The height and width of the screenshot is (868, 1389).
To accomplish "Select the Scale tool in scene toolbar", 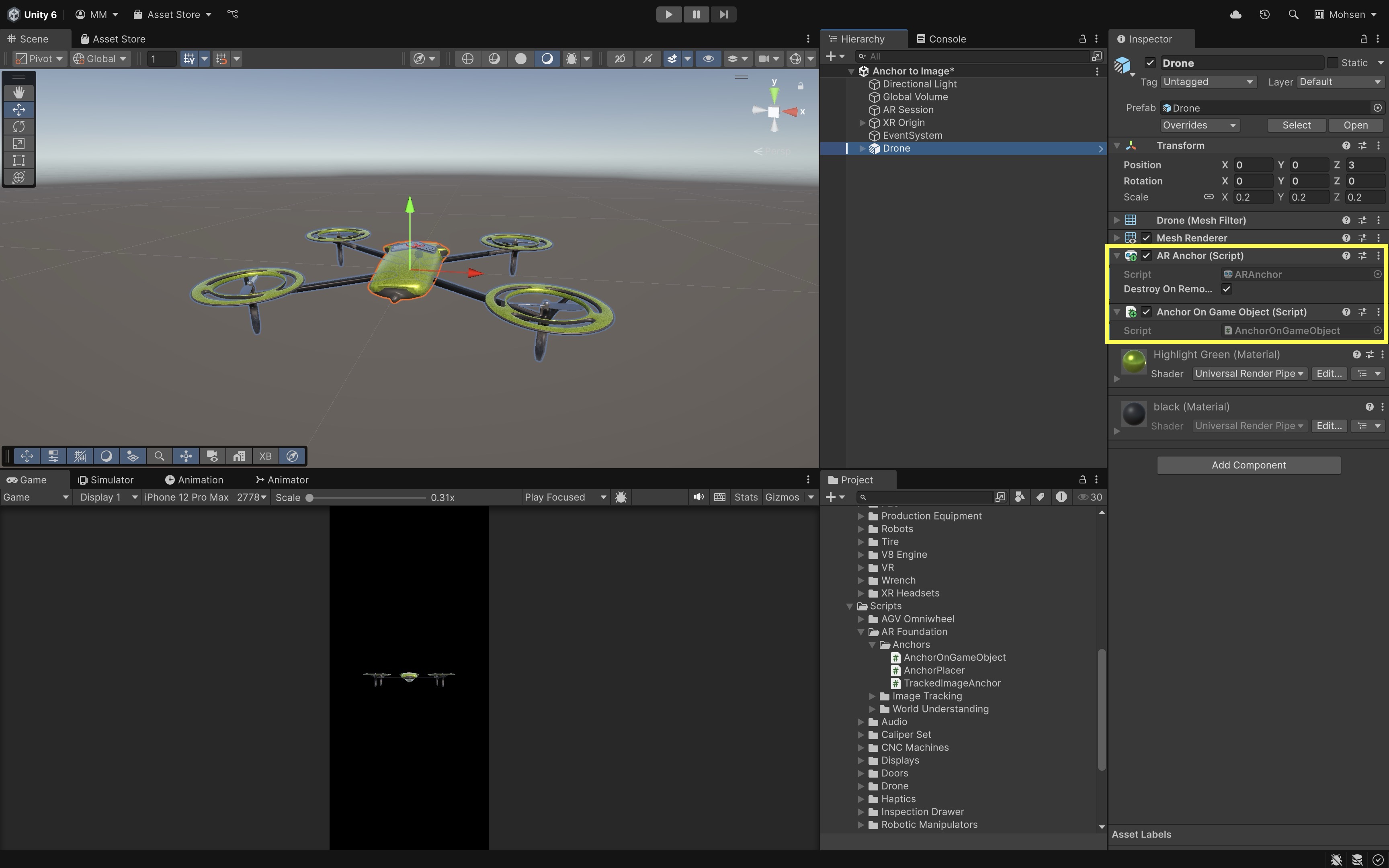I will tap(18, 143).
